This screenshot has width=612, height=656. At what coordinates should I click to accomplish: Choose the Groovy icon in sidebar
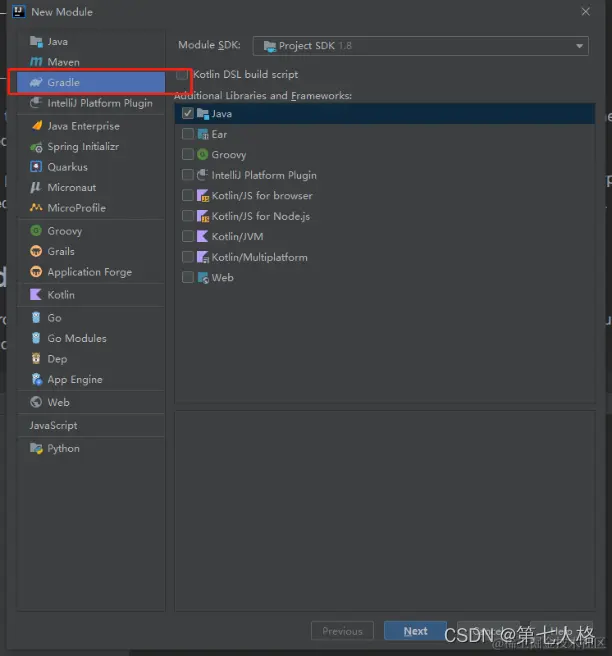[36, 231]
